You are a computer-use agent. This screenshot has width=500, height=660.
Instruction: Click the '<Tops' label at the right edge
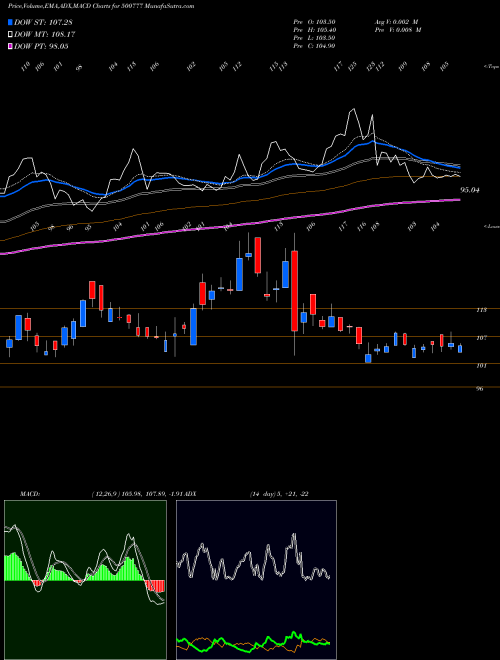pyautogui.click(x=492, y=67)
